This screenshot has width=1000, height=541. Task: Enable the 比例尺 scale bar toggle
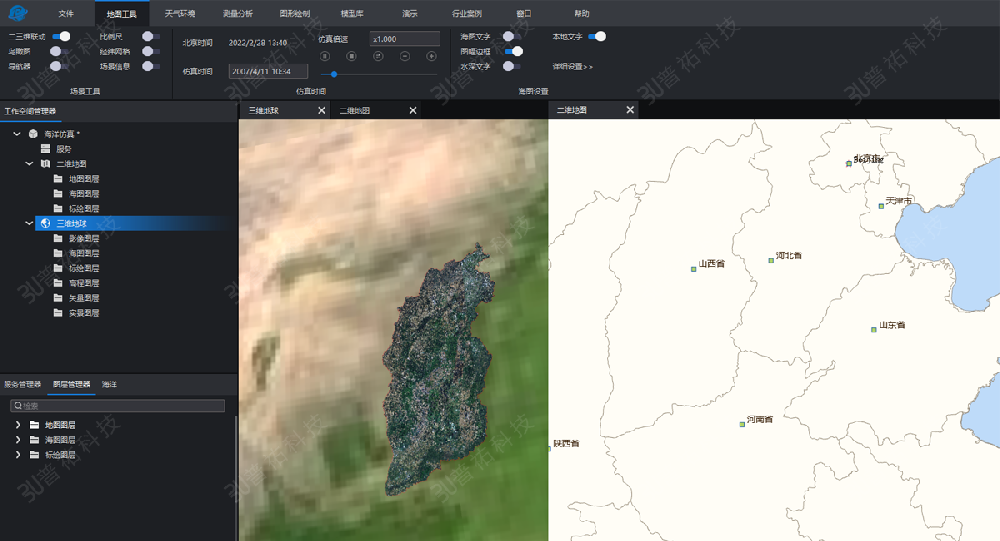click(x=149, y=36)
